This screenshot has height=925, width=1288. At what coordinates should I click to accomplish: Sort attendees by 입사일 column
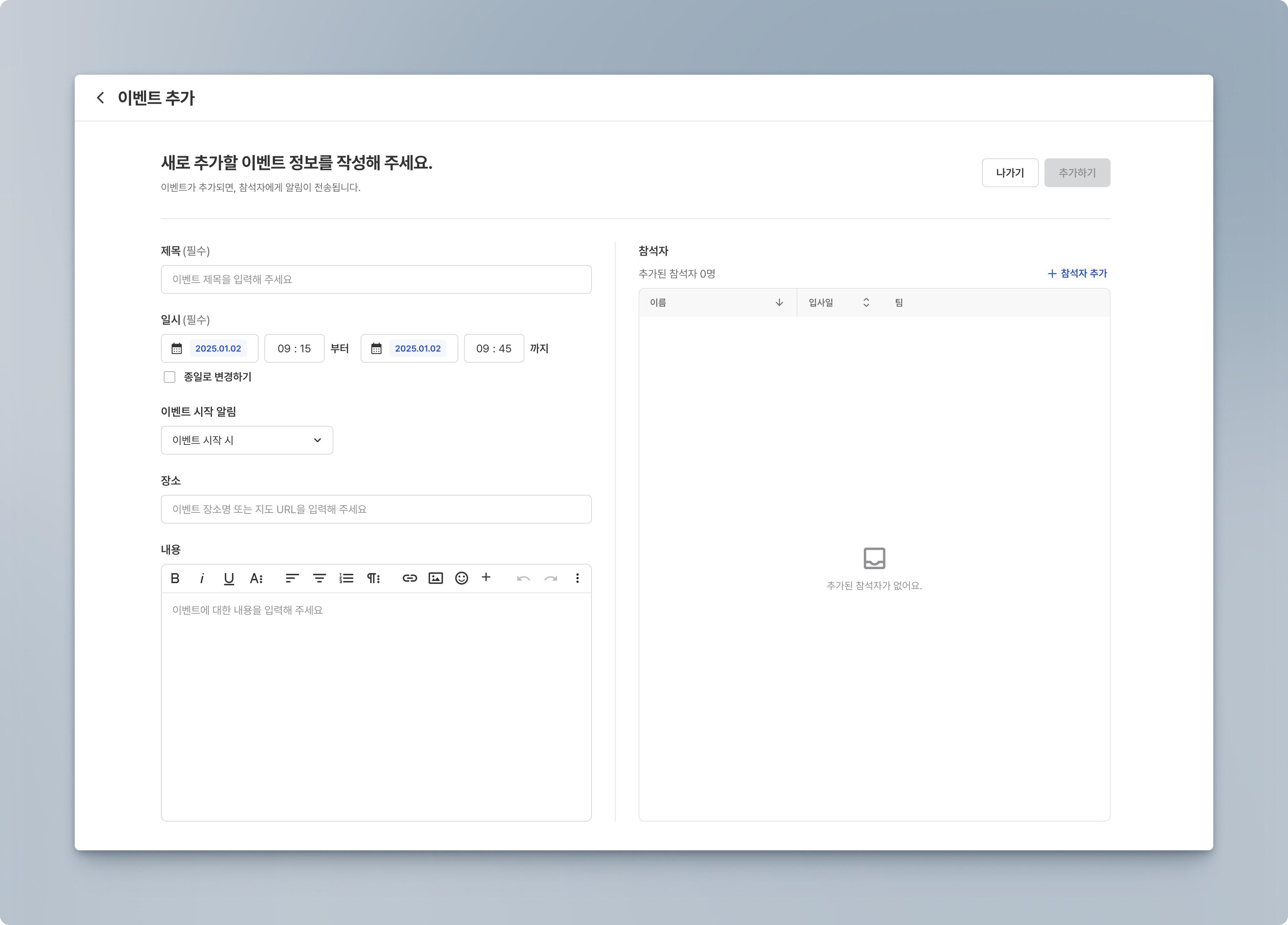[x=866, y=303]
